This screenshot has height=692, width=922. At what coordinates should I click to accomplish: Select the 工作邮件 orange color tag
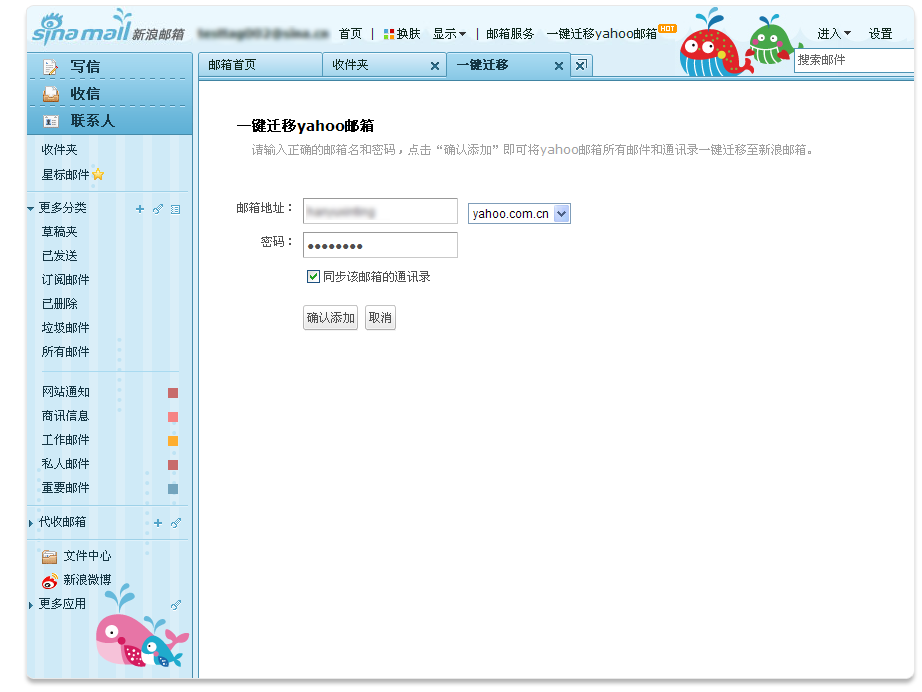click(173, 441)
